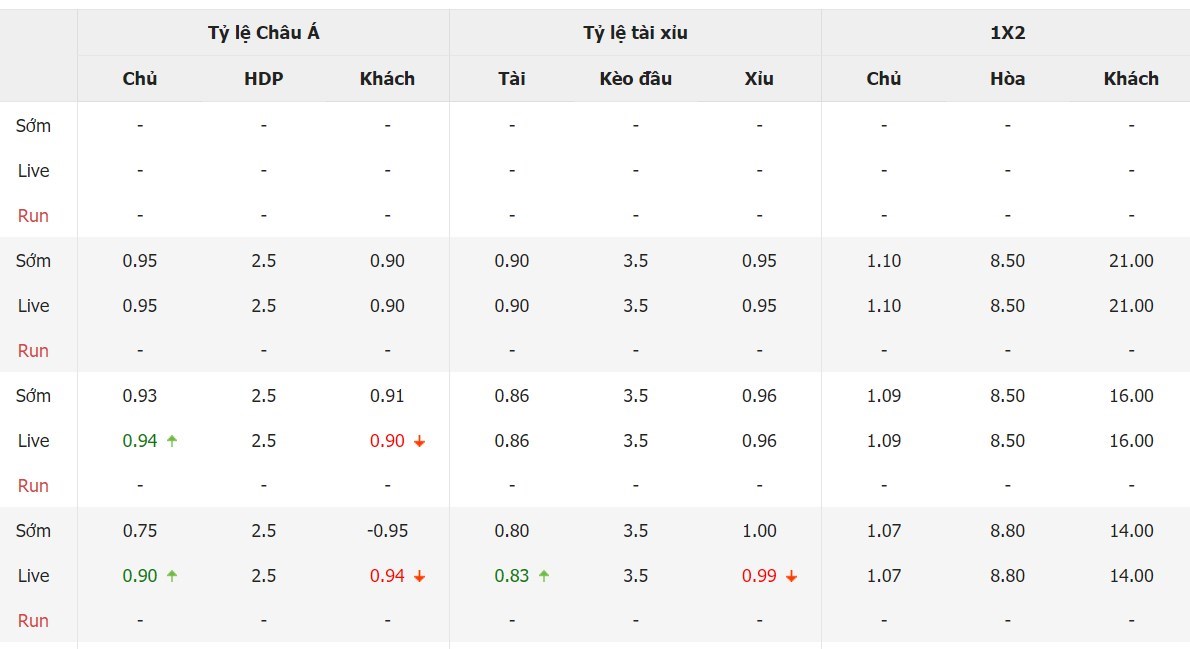This screenshot has width=1190, height=649.
Task: Click the Hòa column header
Action: pos(1007,78)
